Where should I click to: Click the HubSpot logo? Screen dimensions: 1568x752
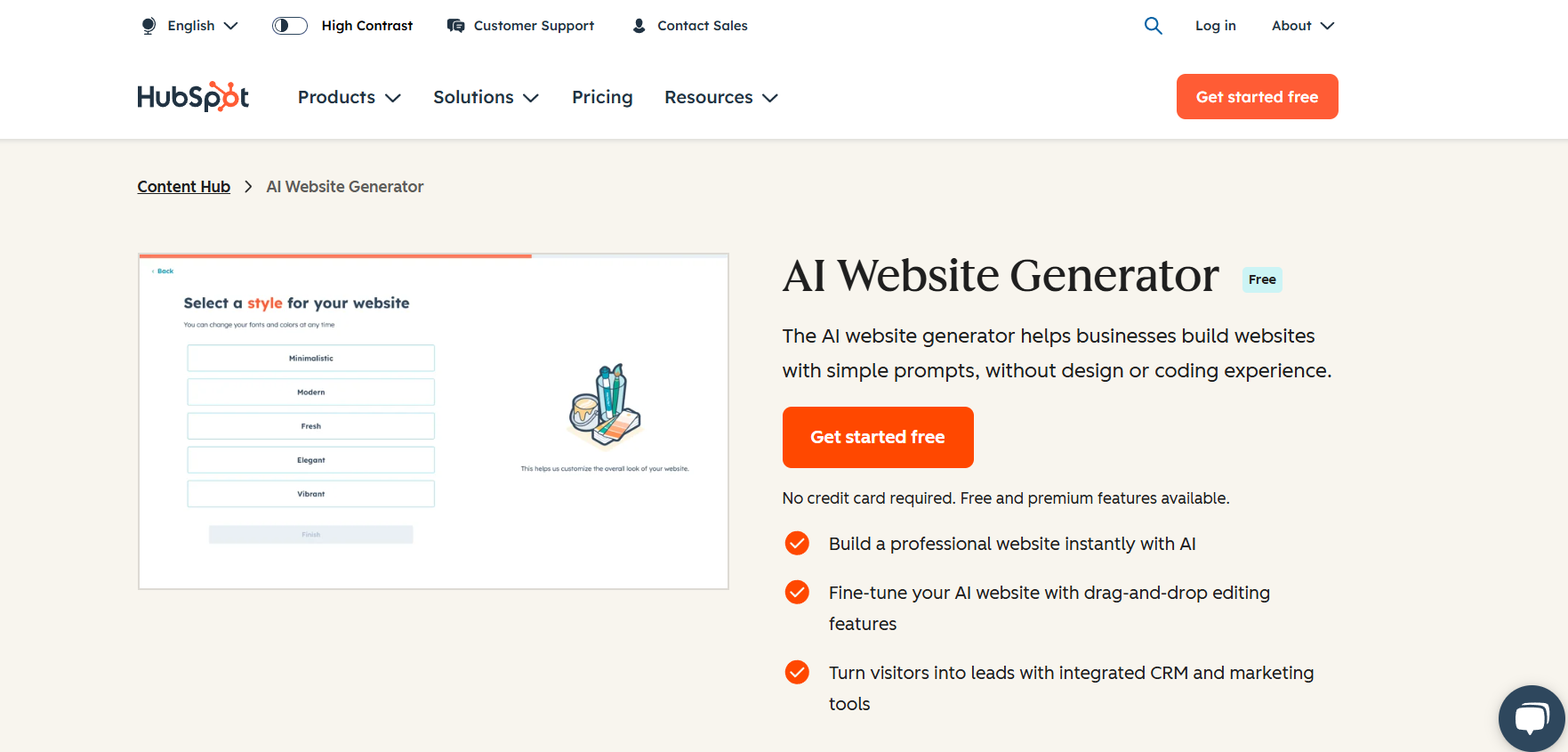pos(193,96)
